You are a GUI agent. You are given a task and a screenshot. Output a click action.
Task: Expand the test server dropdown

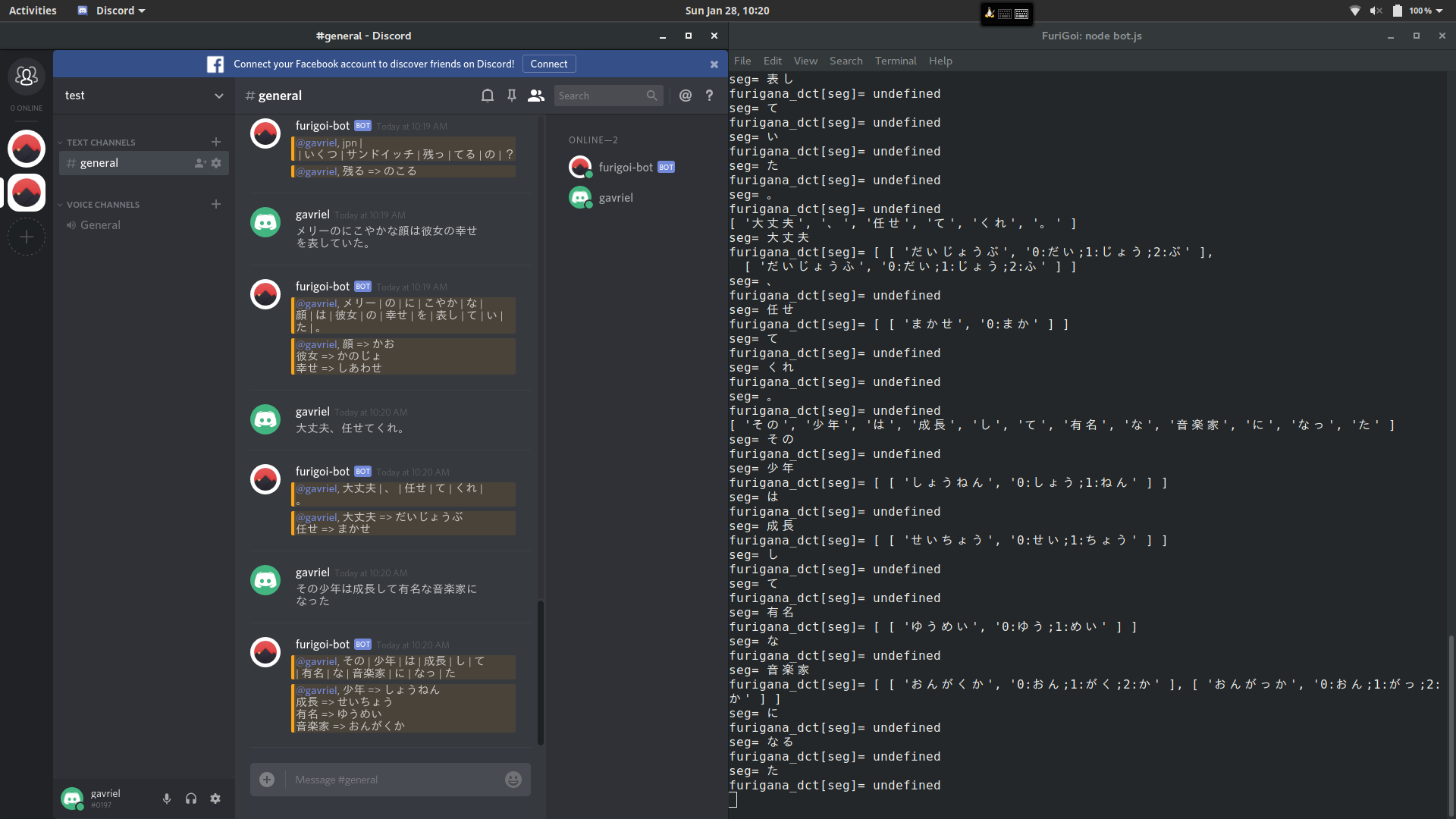(x=218, y=96)
